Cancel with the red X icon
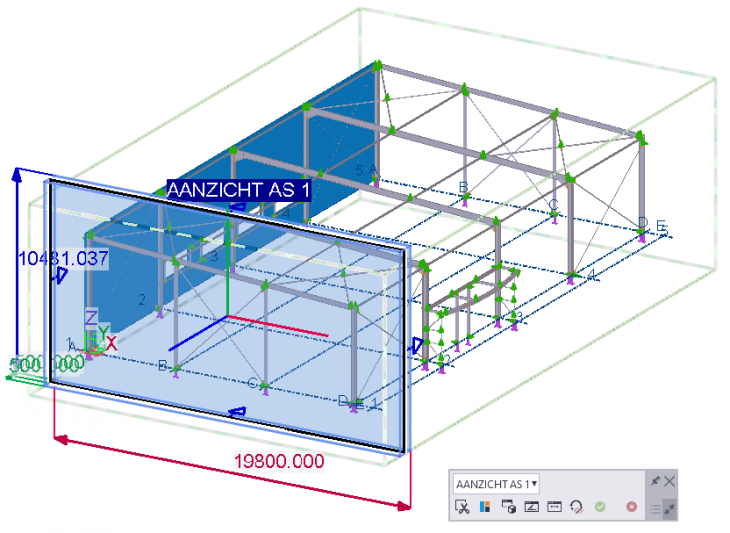 pyautogui.click(x=631, y=507)
